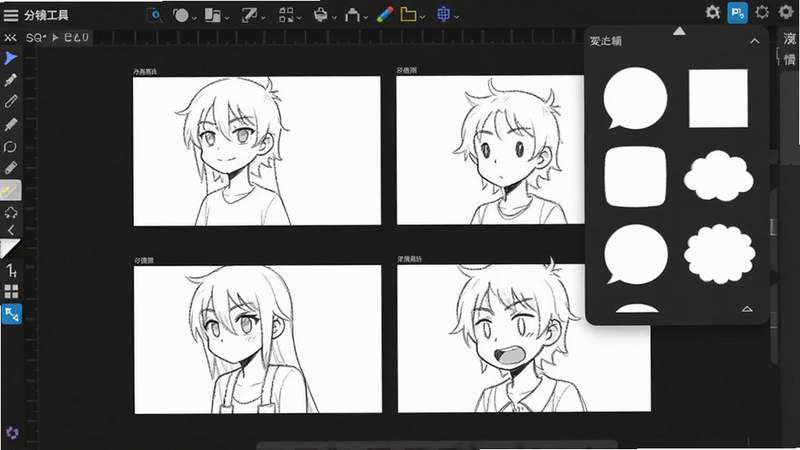
Task: Select the crayon tool below the lasso tool
Action: pyautogui.click(x=11, y=168)
